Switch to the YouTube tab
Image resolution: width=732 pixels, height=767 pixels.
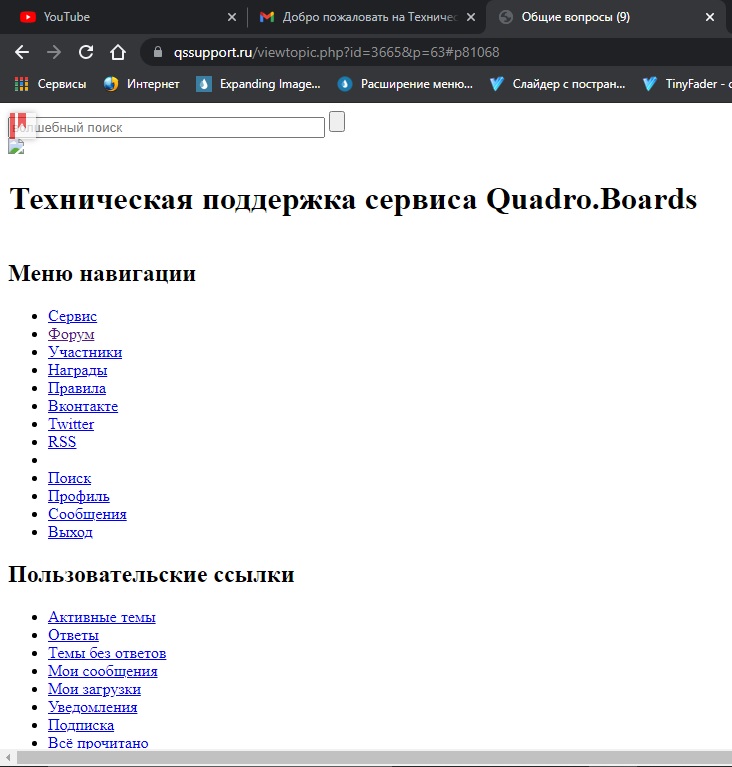click(x=122, y=17)
